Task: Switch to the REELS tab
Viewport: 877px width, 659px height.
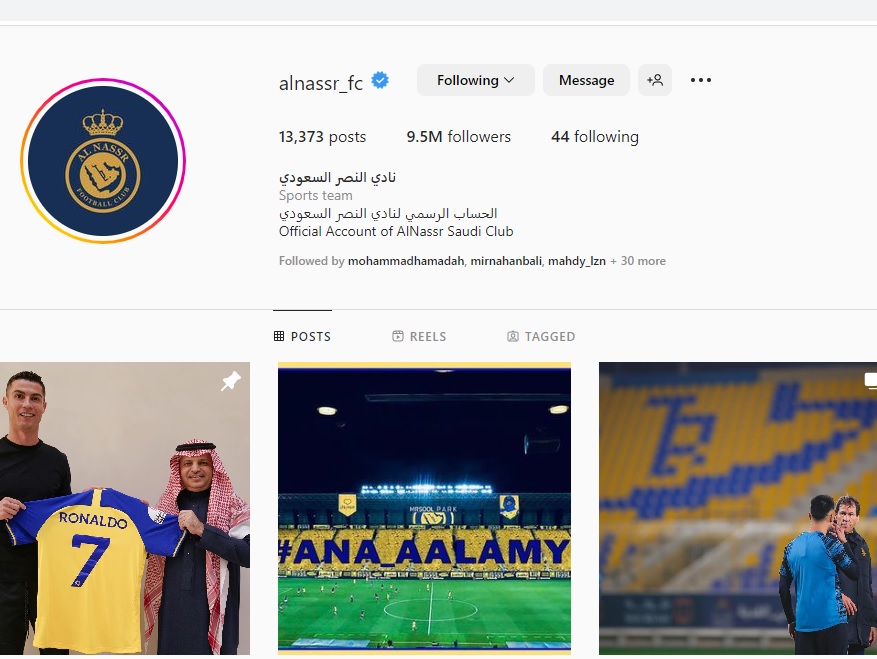Action: coord(419,336)
